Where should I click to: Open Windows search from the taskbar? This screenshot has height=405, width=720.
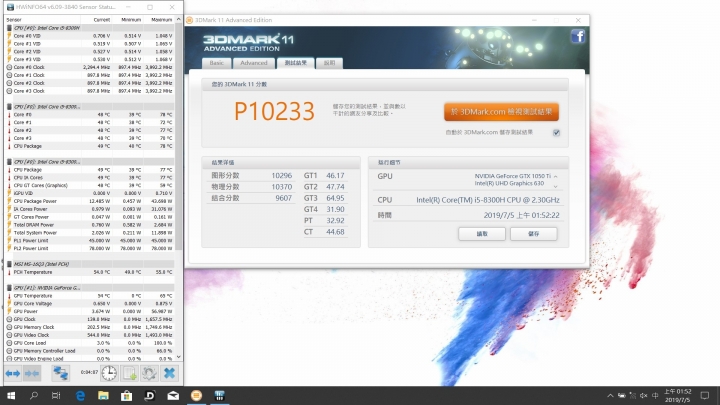pos(34,395)
